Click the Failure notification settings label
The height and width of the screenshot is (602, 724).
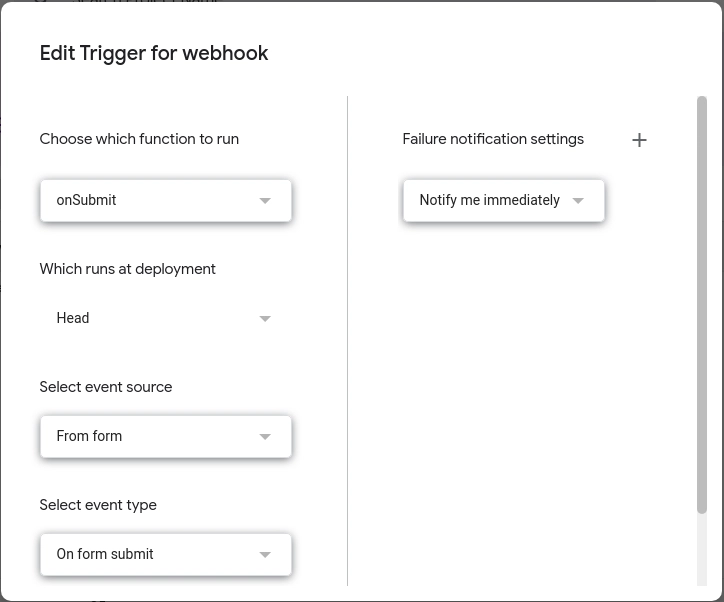coord(493,139)
